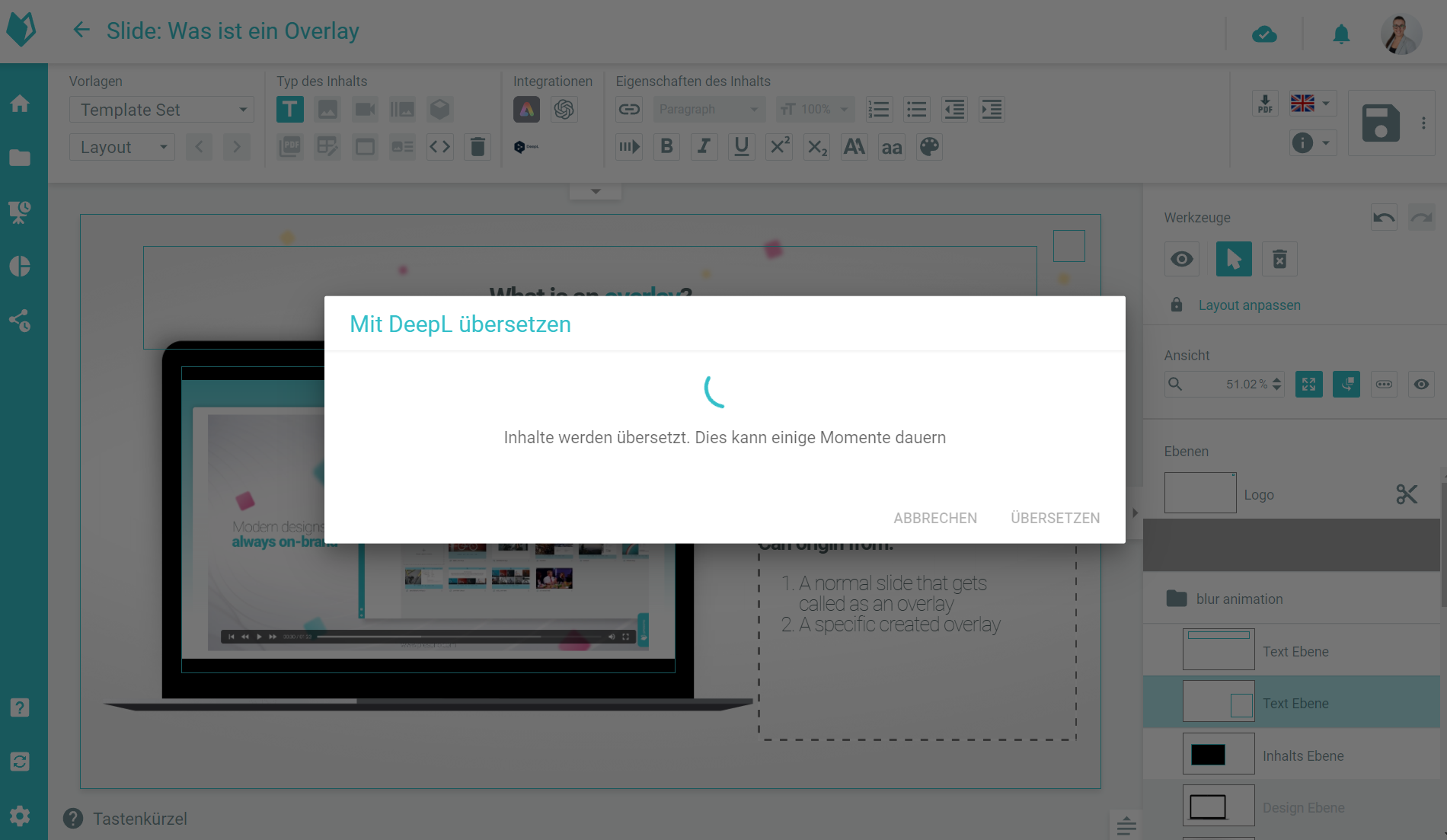Select the Text content type icon

point(289,110)
